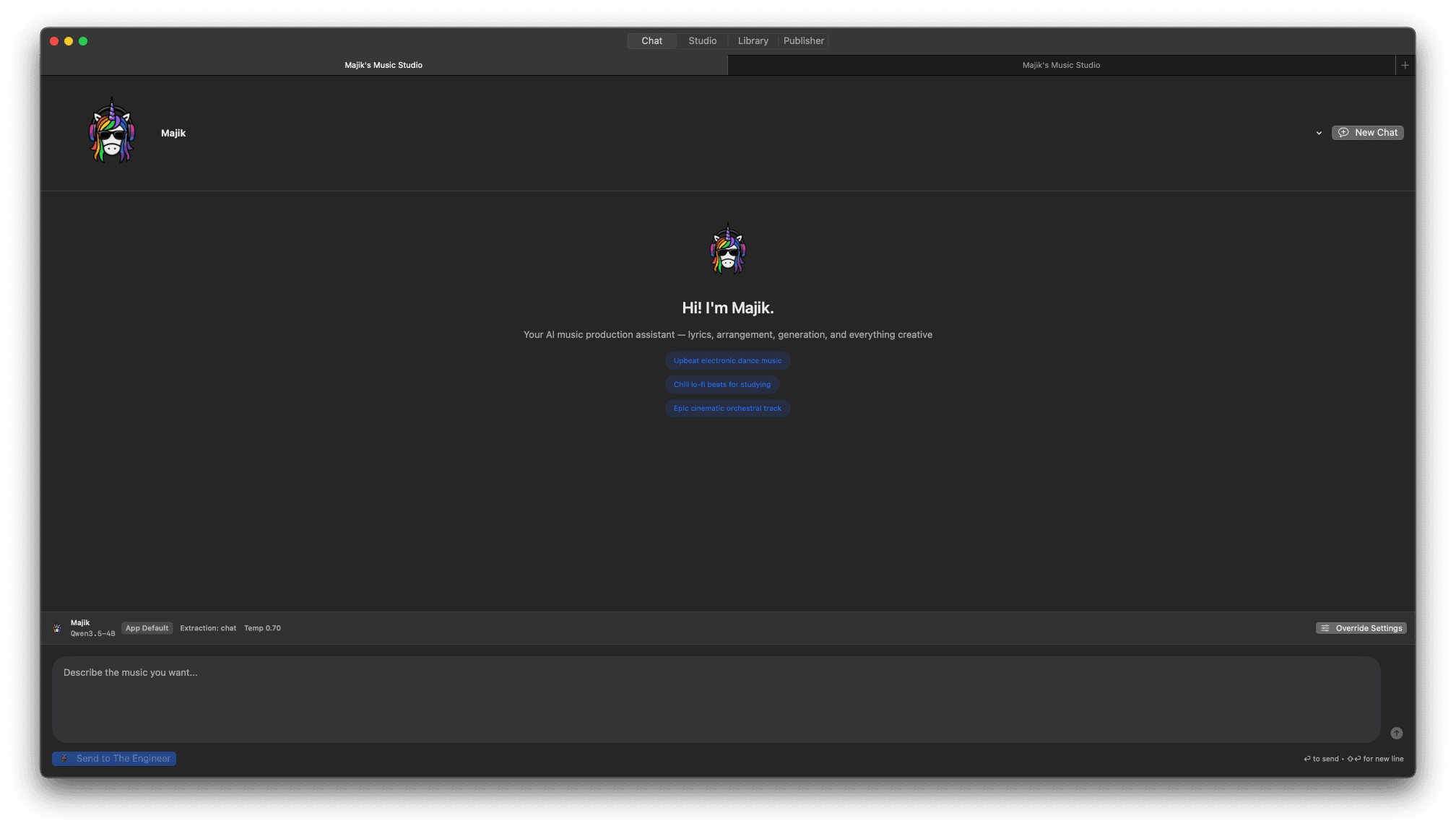Click the Hi! I'm Majik. heading
Viewport: 1456px width, 831px height.
coord(727,308)
